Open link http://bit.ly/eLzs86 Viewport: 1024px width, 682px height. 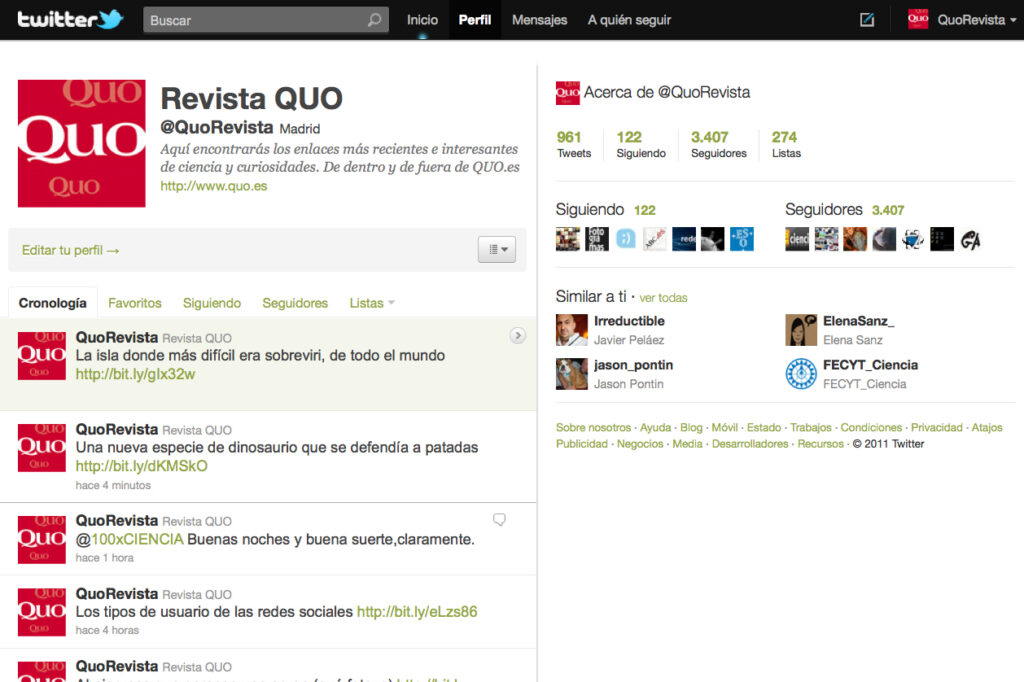click(x=417, y=611)
